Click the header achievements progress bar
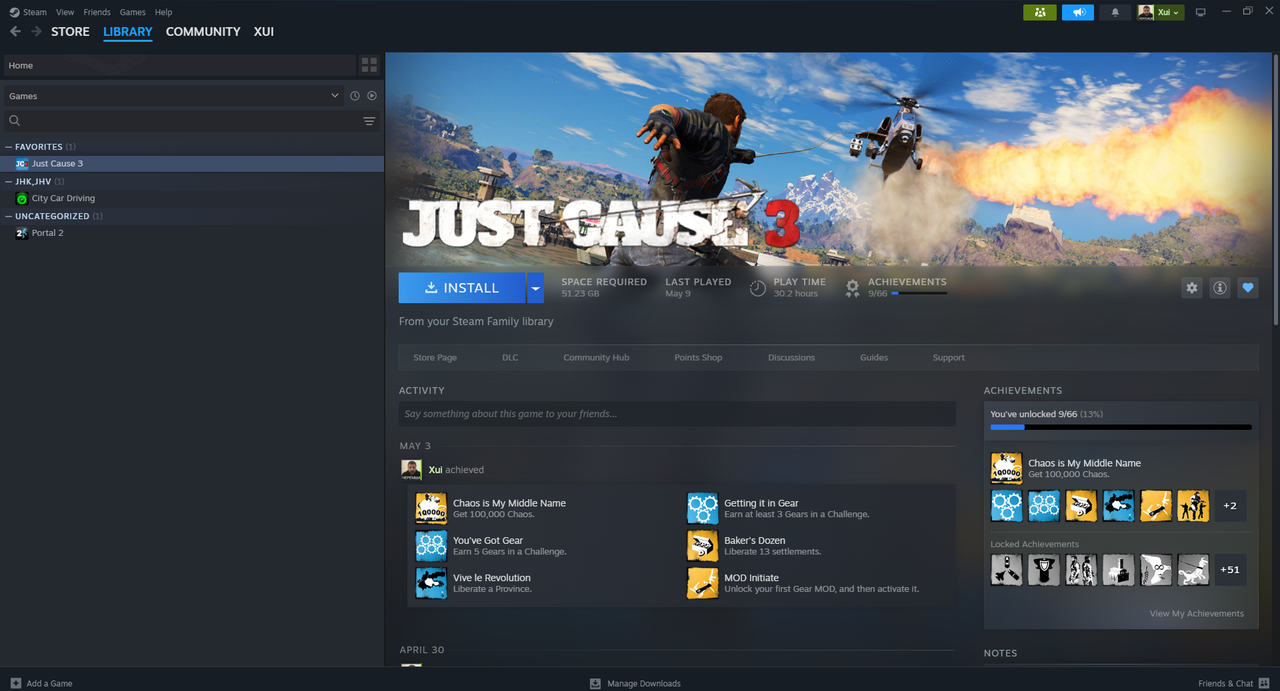 click(x=919, y=294)
